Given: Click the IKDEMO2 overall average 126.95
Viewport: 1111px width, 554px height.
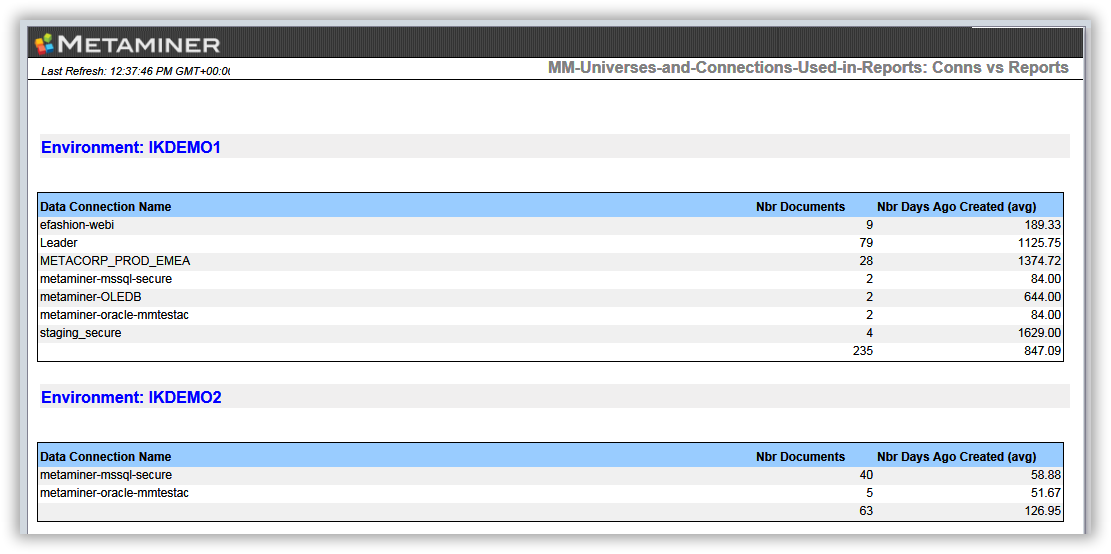Looking at the screenshot, I should pos(1043,511).
